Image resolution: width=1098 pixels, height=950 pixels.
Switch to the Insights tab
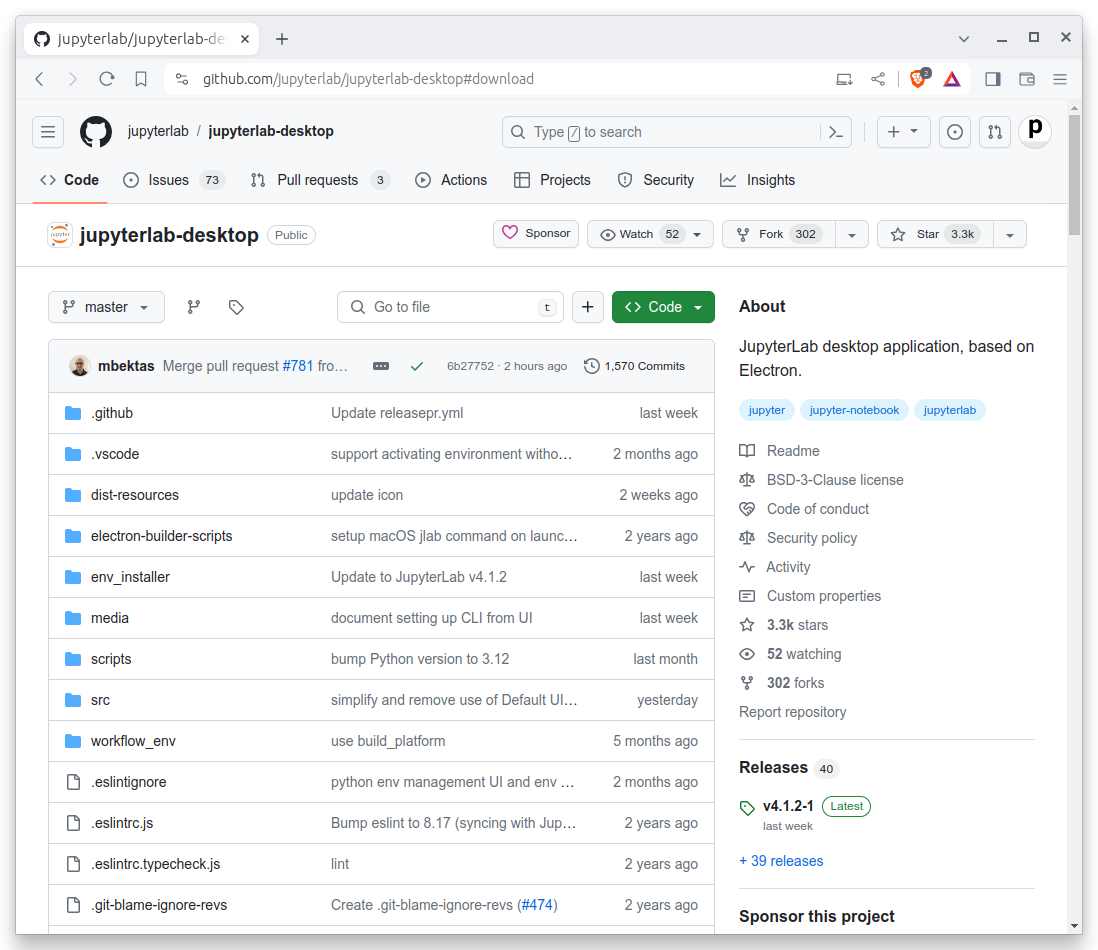click(x=758, y=180)
